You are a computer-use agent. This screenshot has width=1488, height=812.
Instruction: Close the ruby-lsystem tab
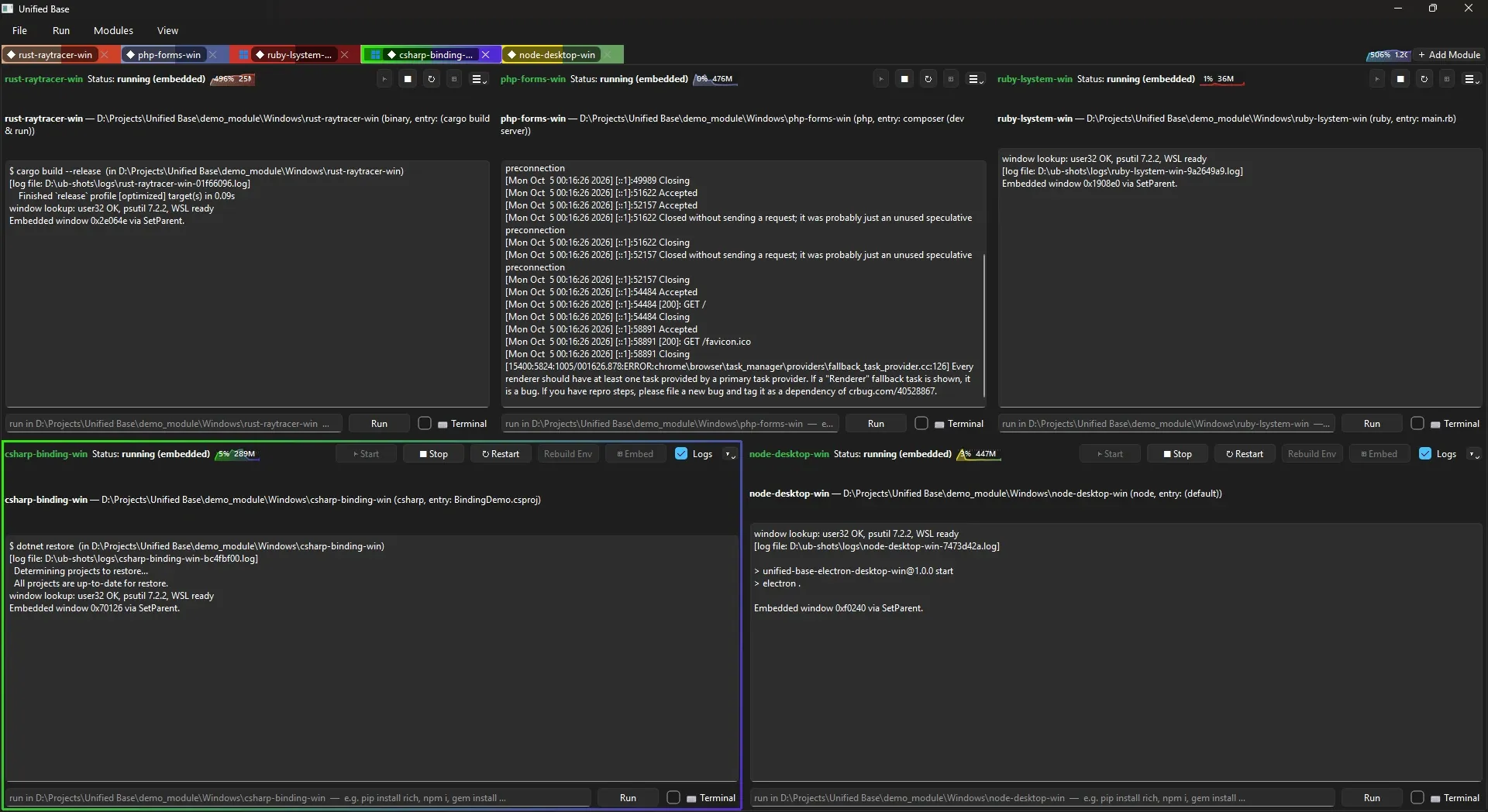click(x=345, y=55)
